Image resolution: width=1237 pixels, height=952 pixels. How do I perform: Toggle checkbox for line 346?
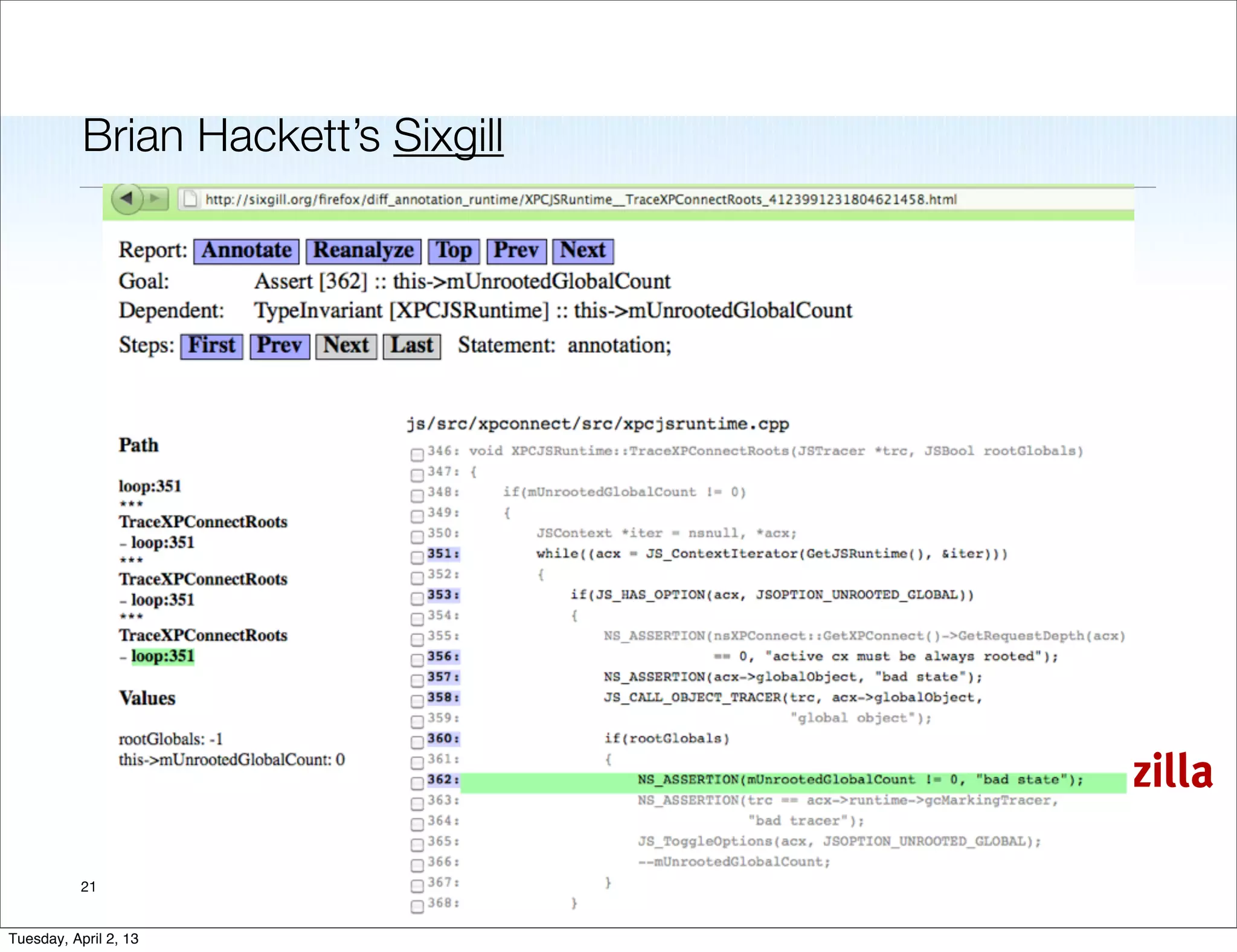point(417,454)
